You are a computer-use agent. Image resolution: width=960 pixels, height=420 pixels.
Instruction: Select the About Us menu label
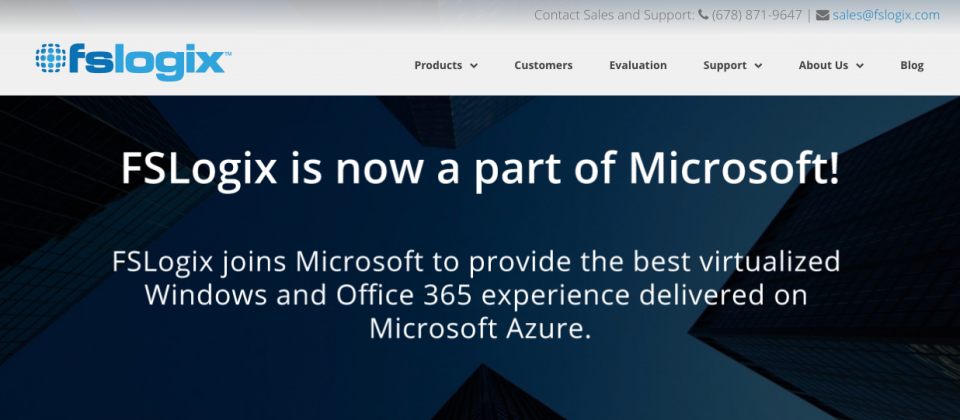pyautogui.click(x=823, y=65)
